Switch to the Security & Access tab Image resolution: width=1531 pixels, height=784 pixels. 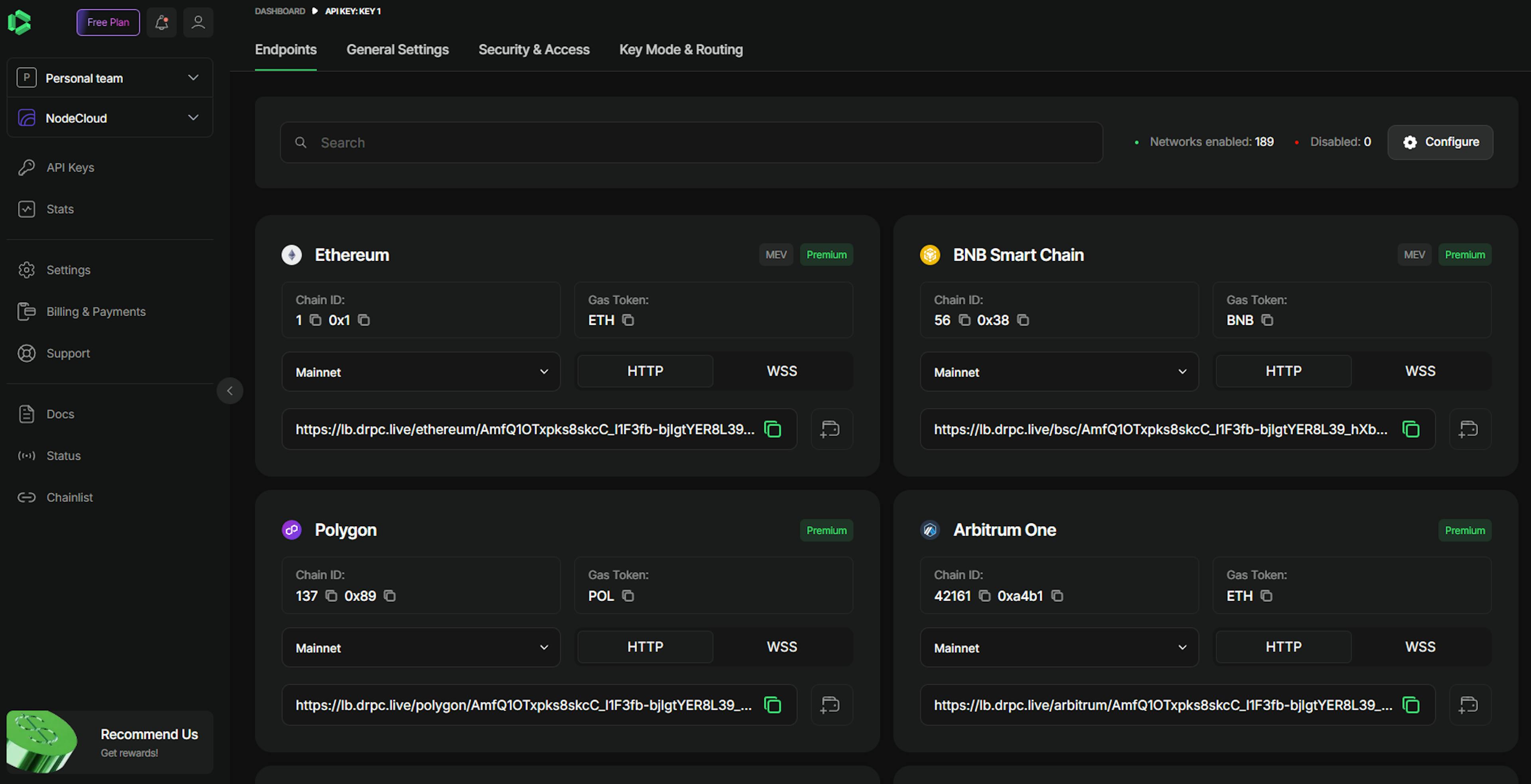[534, 49]
